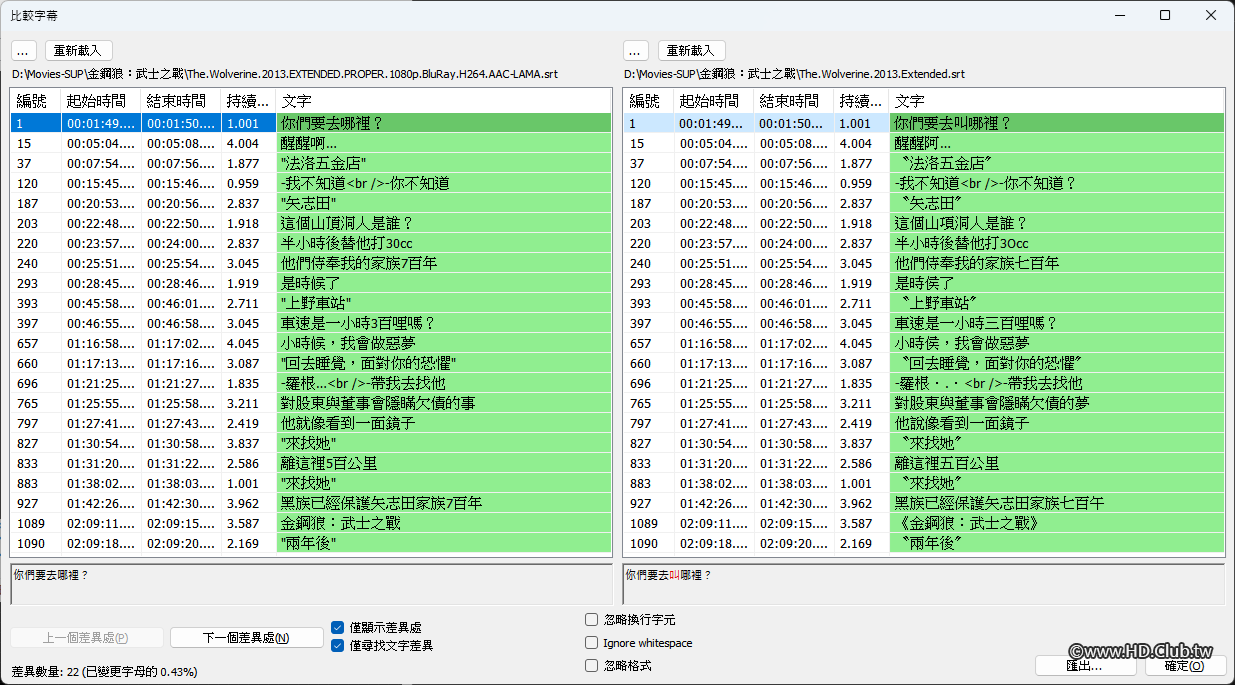Go to next difference 下一個差異處
This screenshot has width=1235, height=685.
(x=246, y=638)
